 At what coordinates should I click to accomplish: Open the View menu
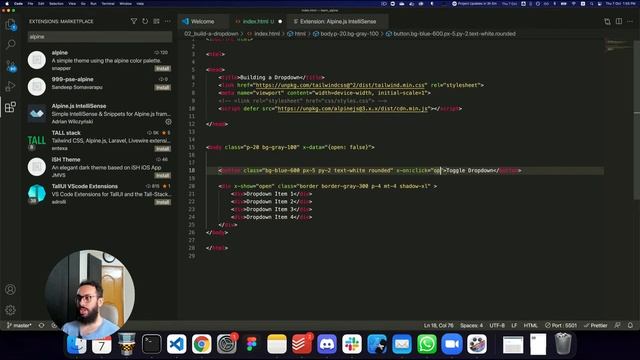(x=72, y=4)
